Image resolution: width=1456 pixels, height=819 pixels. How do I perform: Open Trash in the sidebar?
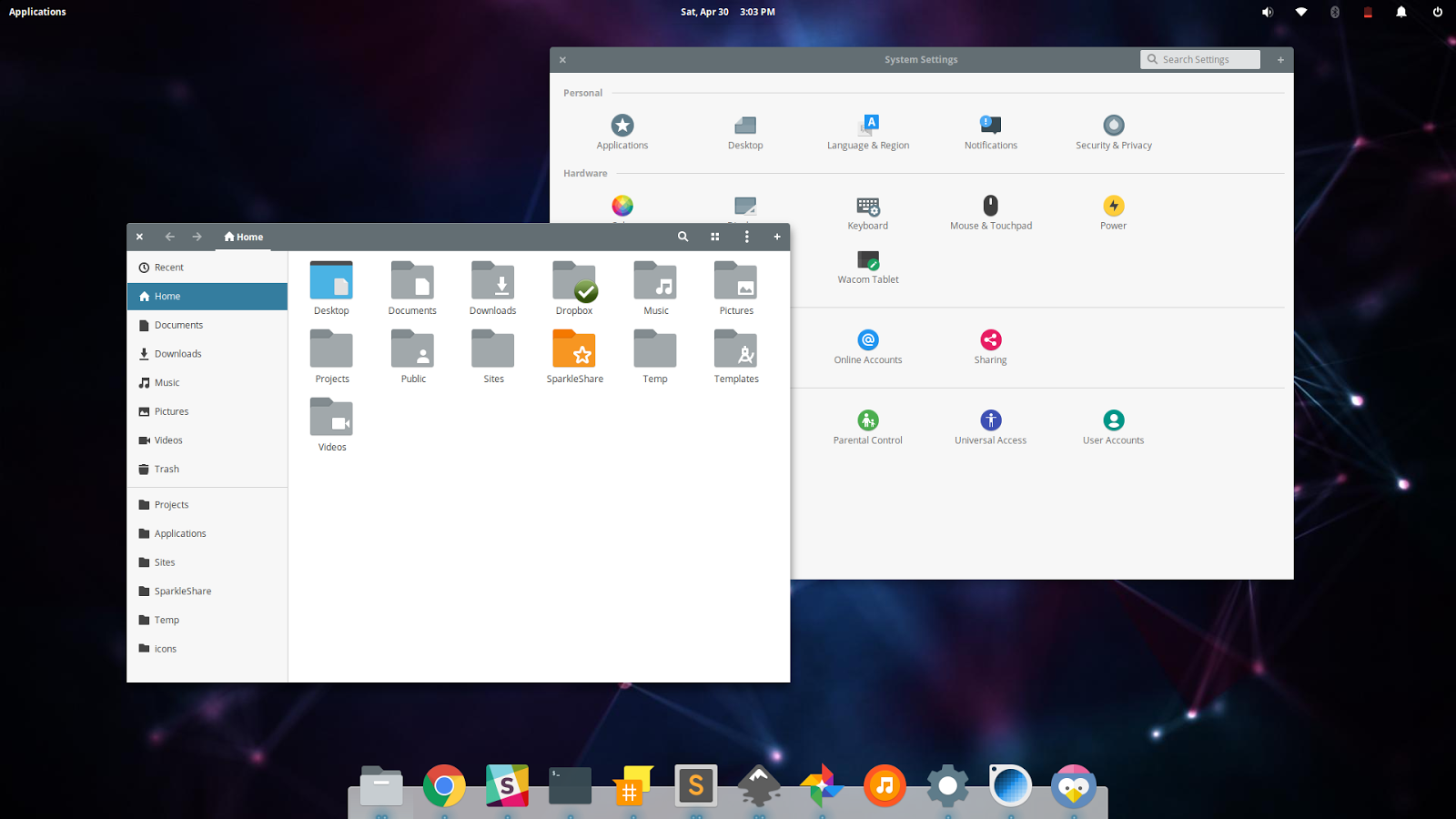(x=207, y=470)
